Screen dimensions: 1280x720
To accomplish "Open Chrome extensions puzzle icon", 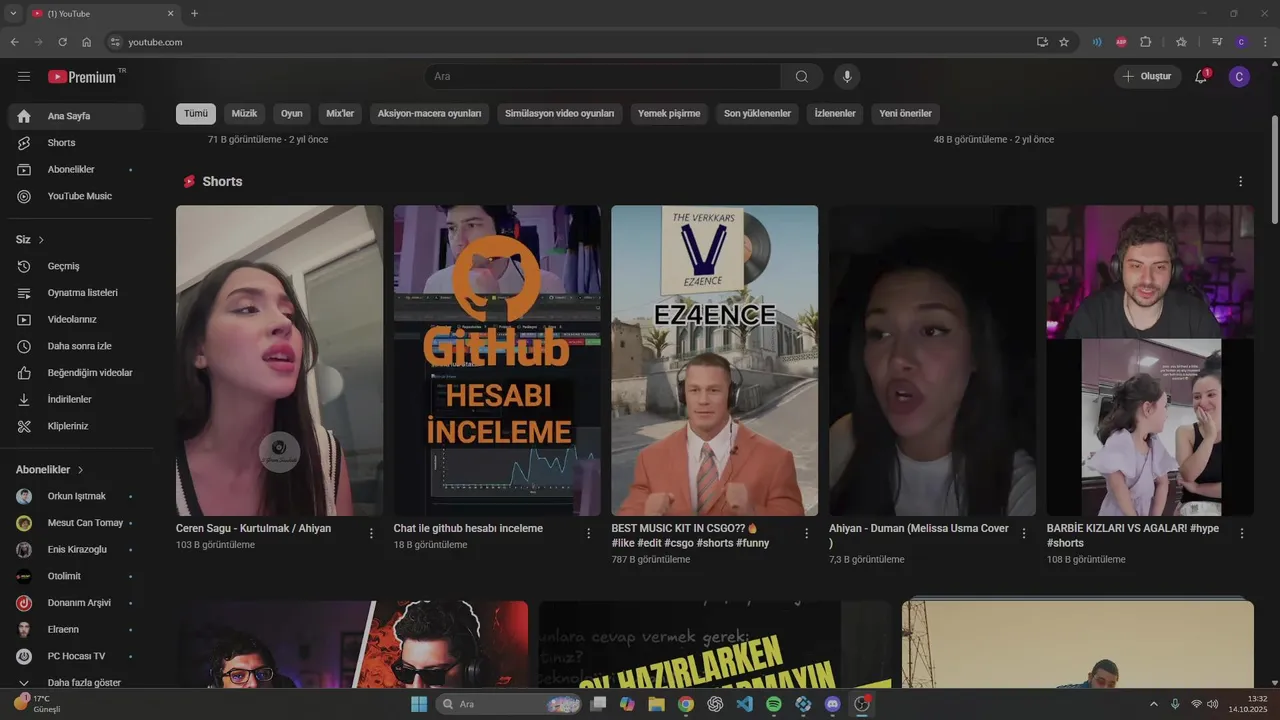I will coord(1146,42).
